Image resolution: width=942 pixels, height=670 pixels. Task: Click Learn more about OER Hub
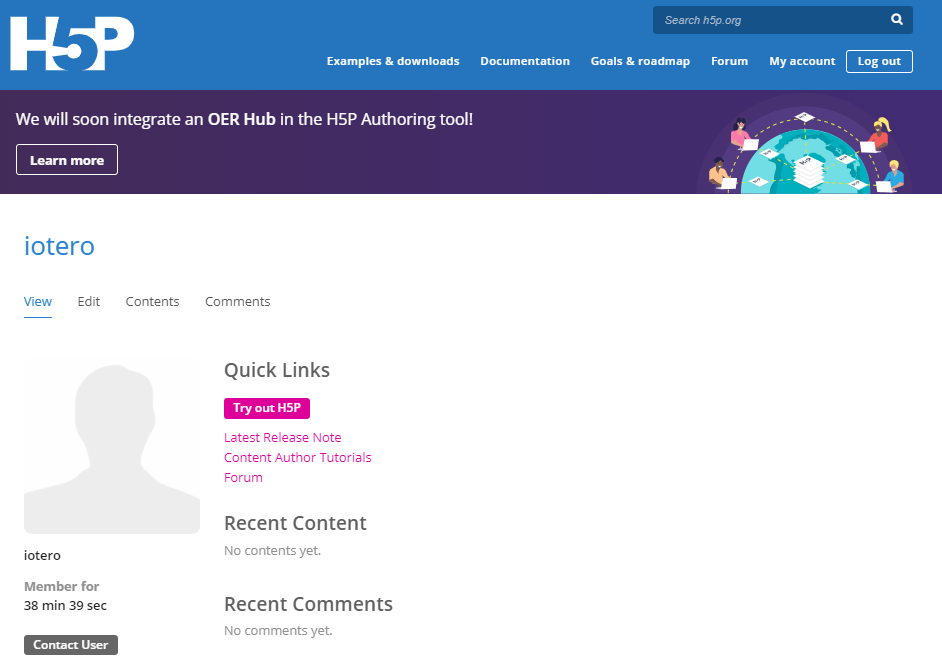(67, 160)
